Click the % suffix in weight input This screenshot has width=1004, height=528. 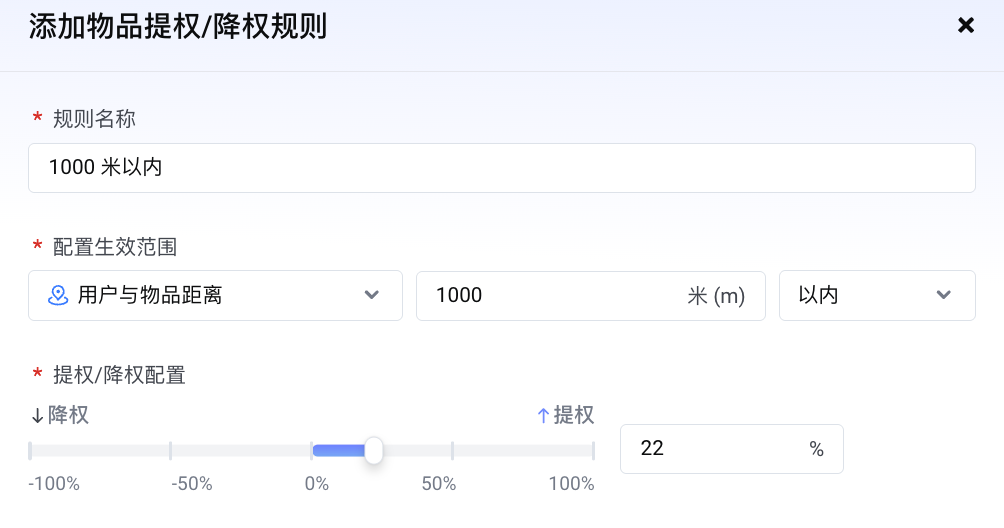pyautogui.click(x=817, y=449)
